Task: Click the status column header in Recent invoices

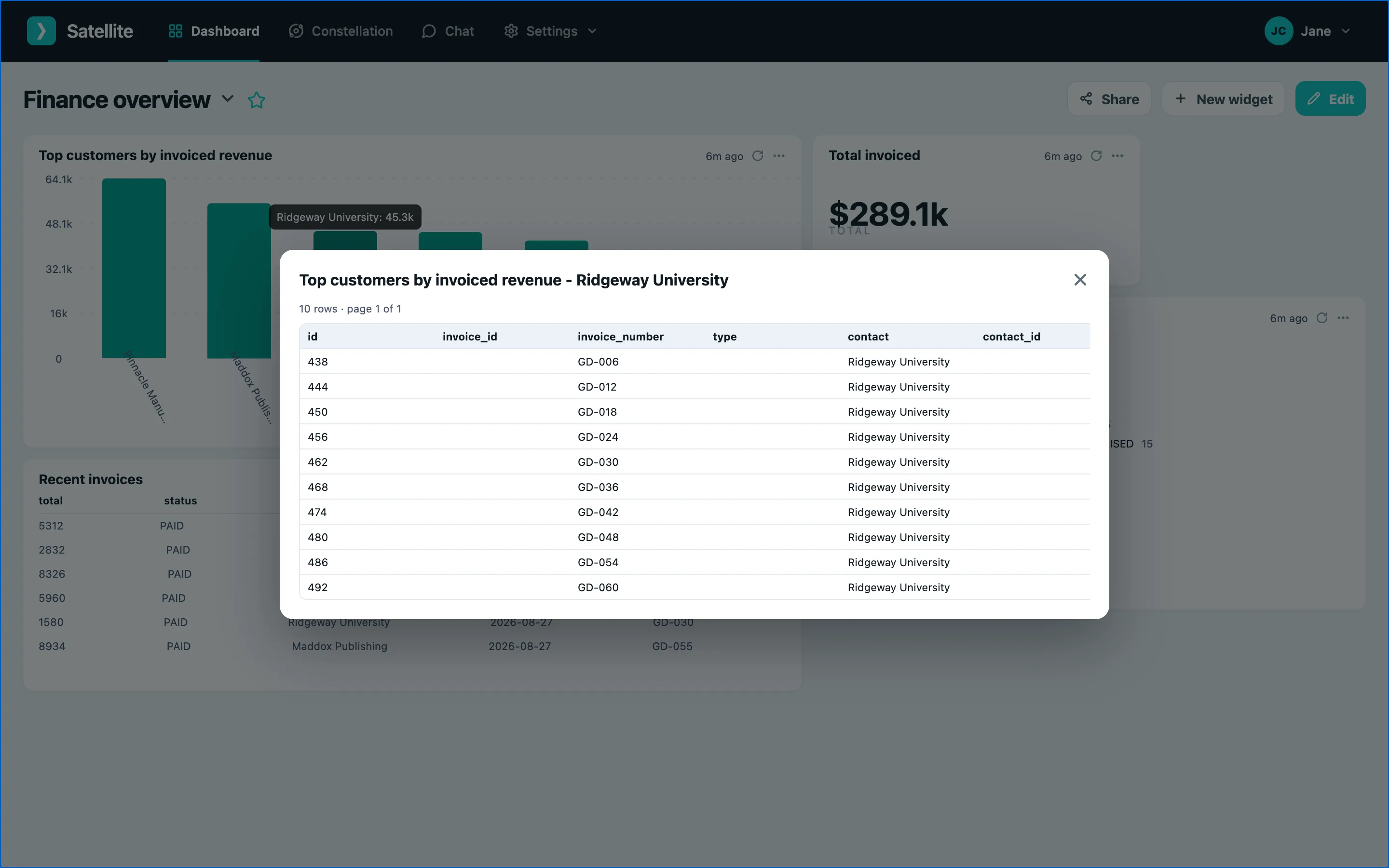Action: pyautogui.click(x=180, y=501)
